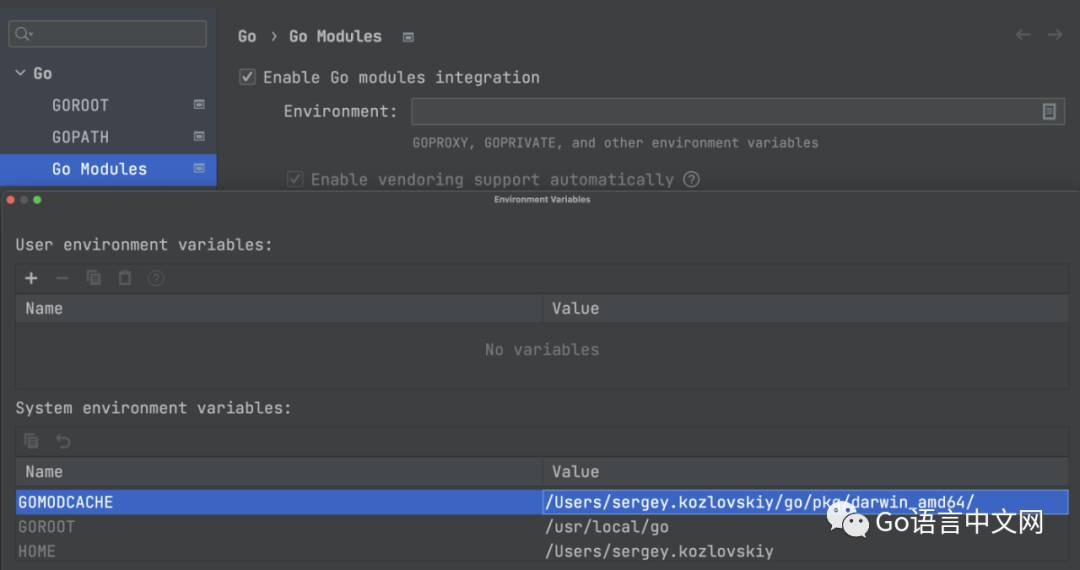Paste variables using the clipboard icon
The height and width of the screenshot is (570, 1080).
coord(124,278)
